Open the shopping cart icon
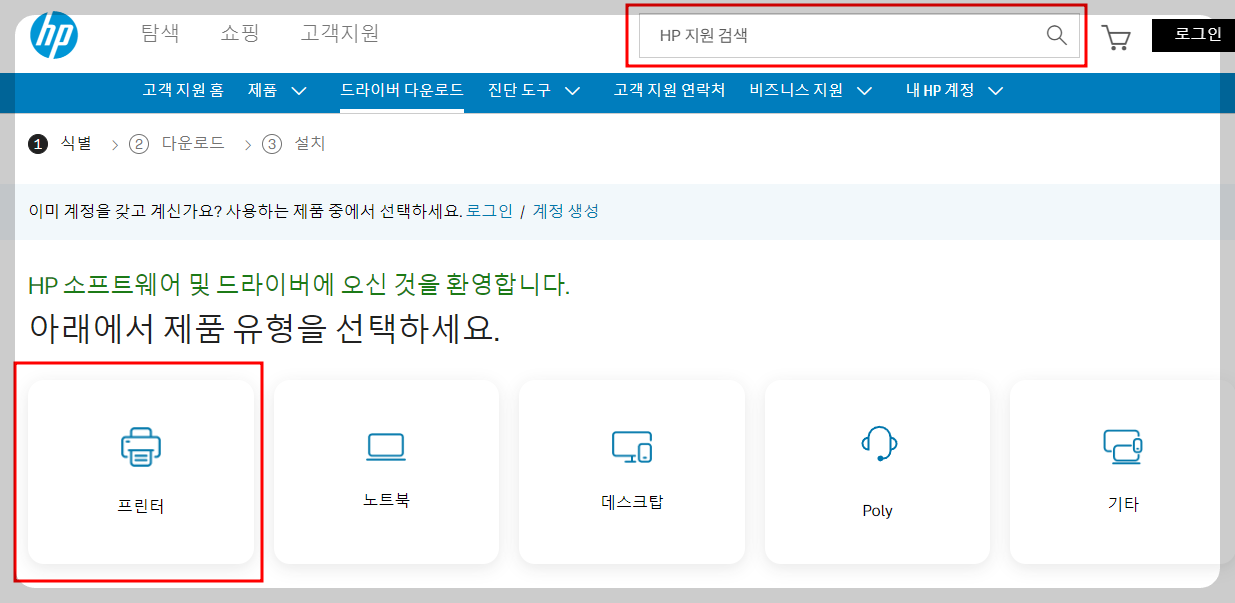 pyautogui.click(x=1117, y=37)
